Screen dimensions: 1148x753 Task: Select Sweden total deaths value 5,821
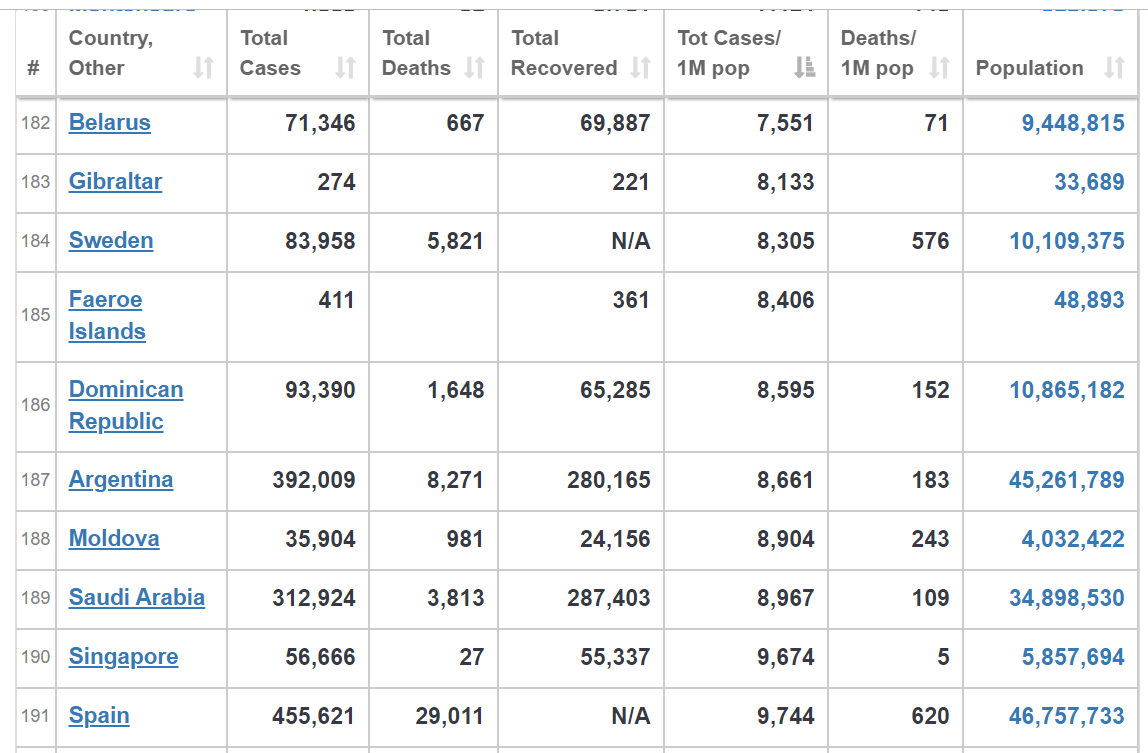coord(455,241)
